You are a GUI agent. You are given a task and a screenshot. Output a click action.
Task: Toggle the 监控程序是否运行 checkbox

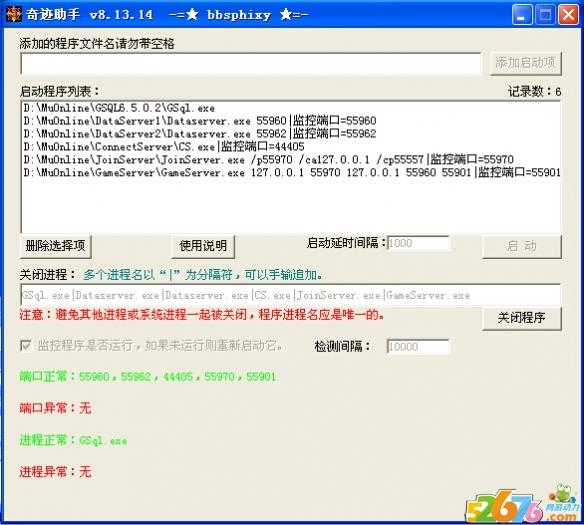click(x=26, y=346)
